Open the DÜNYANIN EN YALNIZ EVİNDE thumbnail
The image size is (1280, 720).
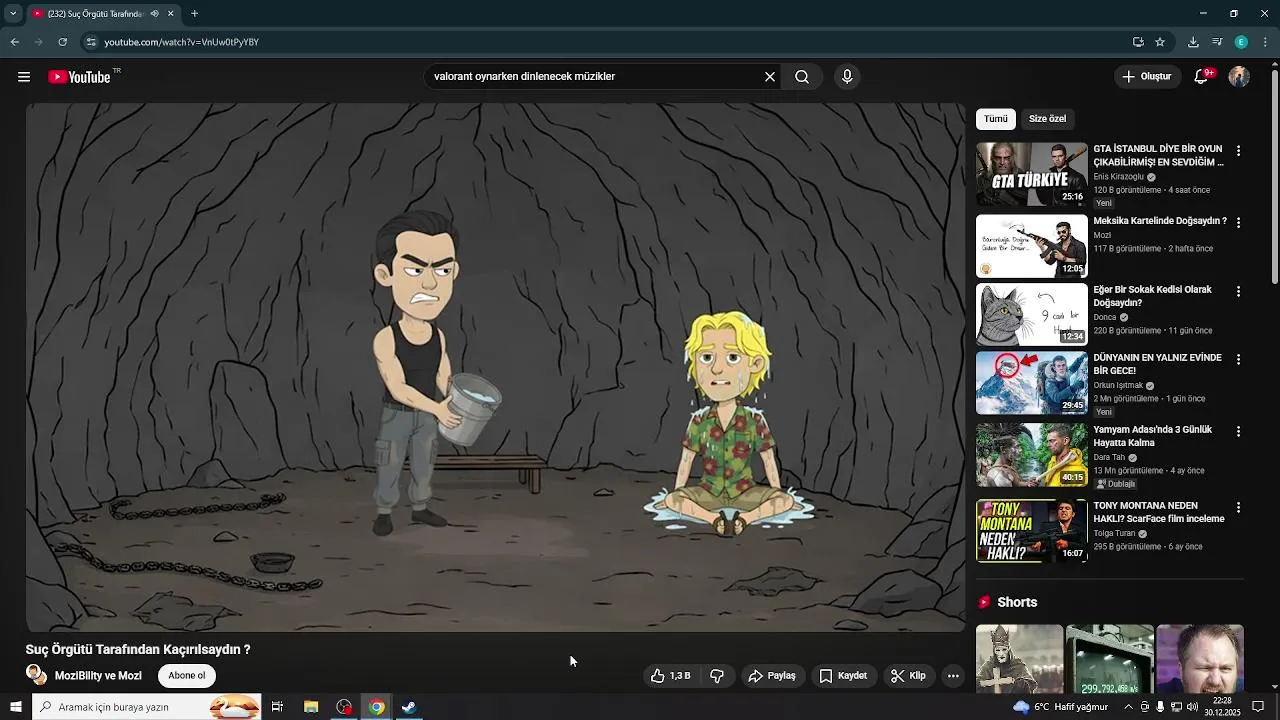pos(1031,383)
